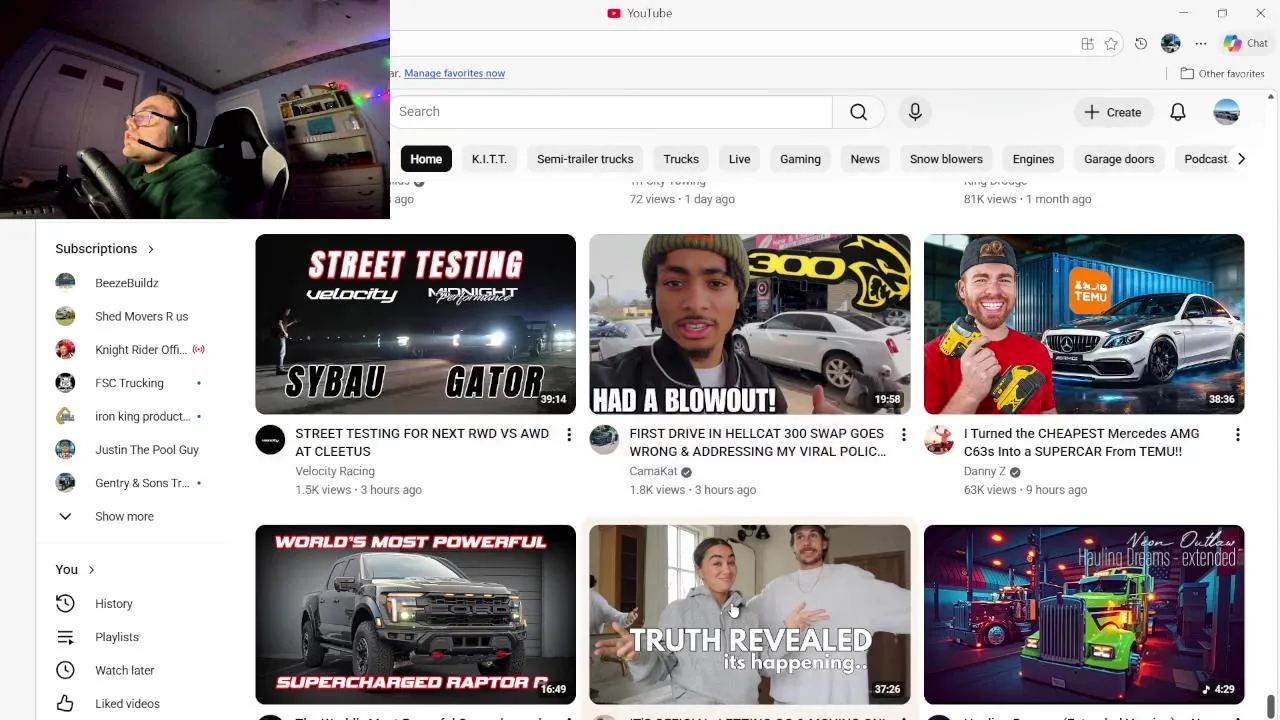1280x720 pixels.
Task: Select the Snow blowers chip
Action: coord(946,159)
